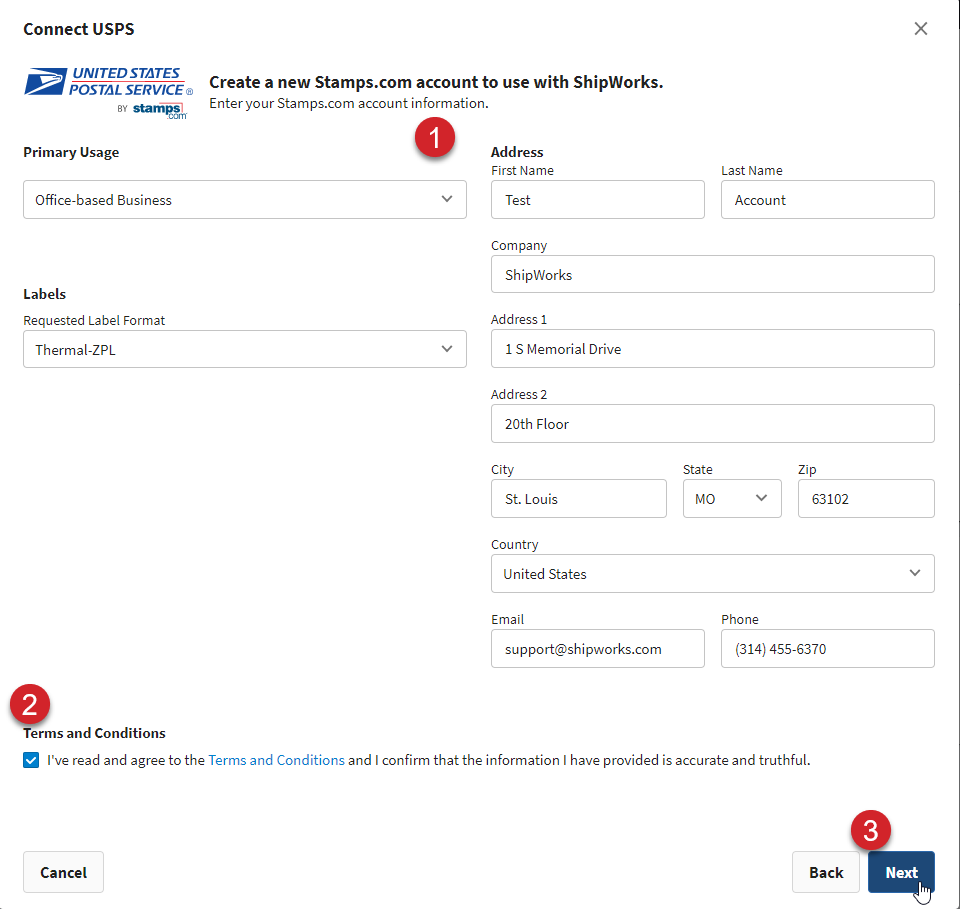Click the Address 2 field
Viewport: 960px width, 909px height.
pyautogui.click(x=713, y=424)
